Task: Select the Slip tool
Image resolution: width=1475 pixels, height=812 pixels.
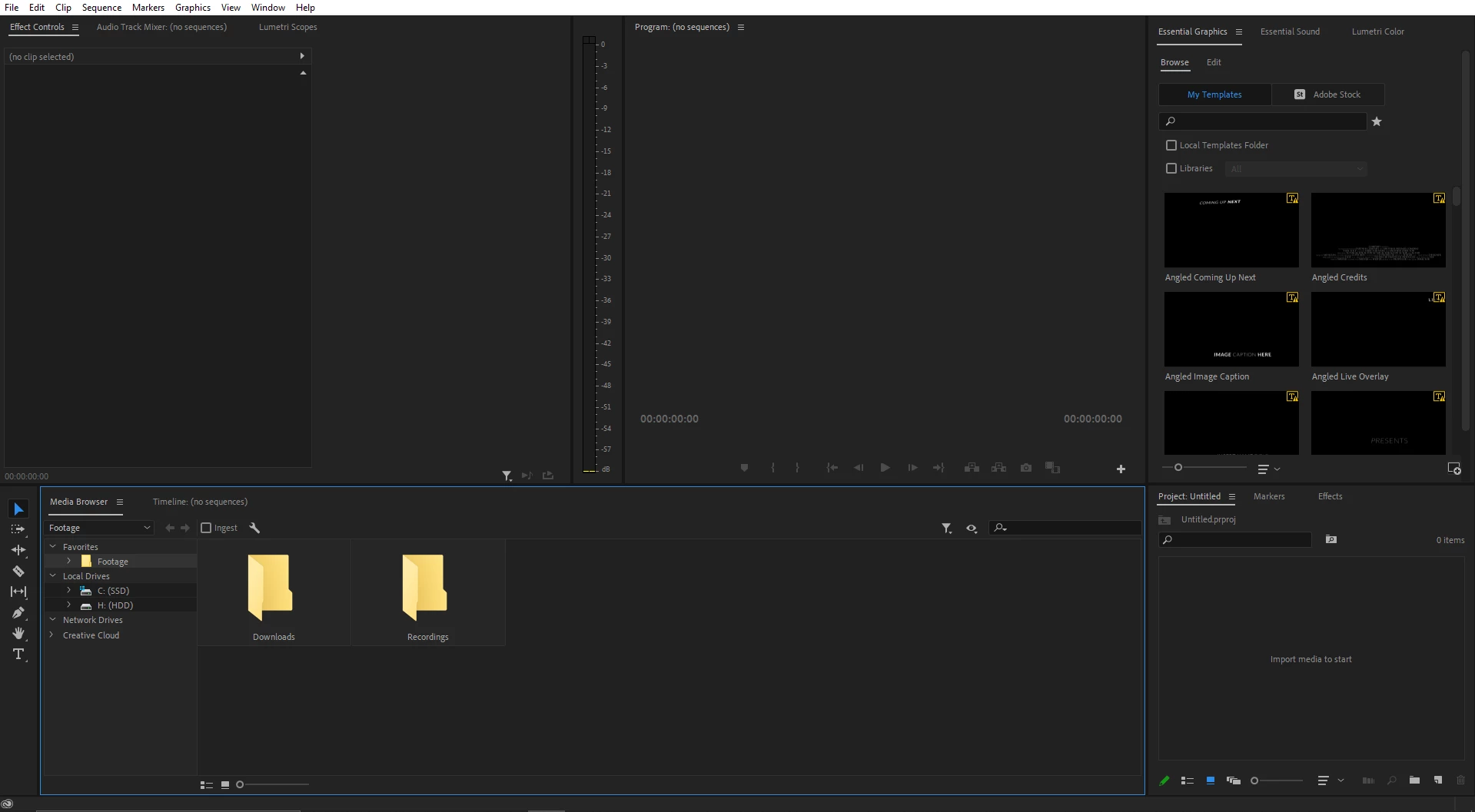Action: coord(18,592)
